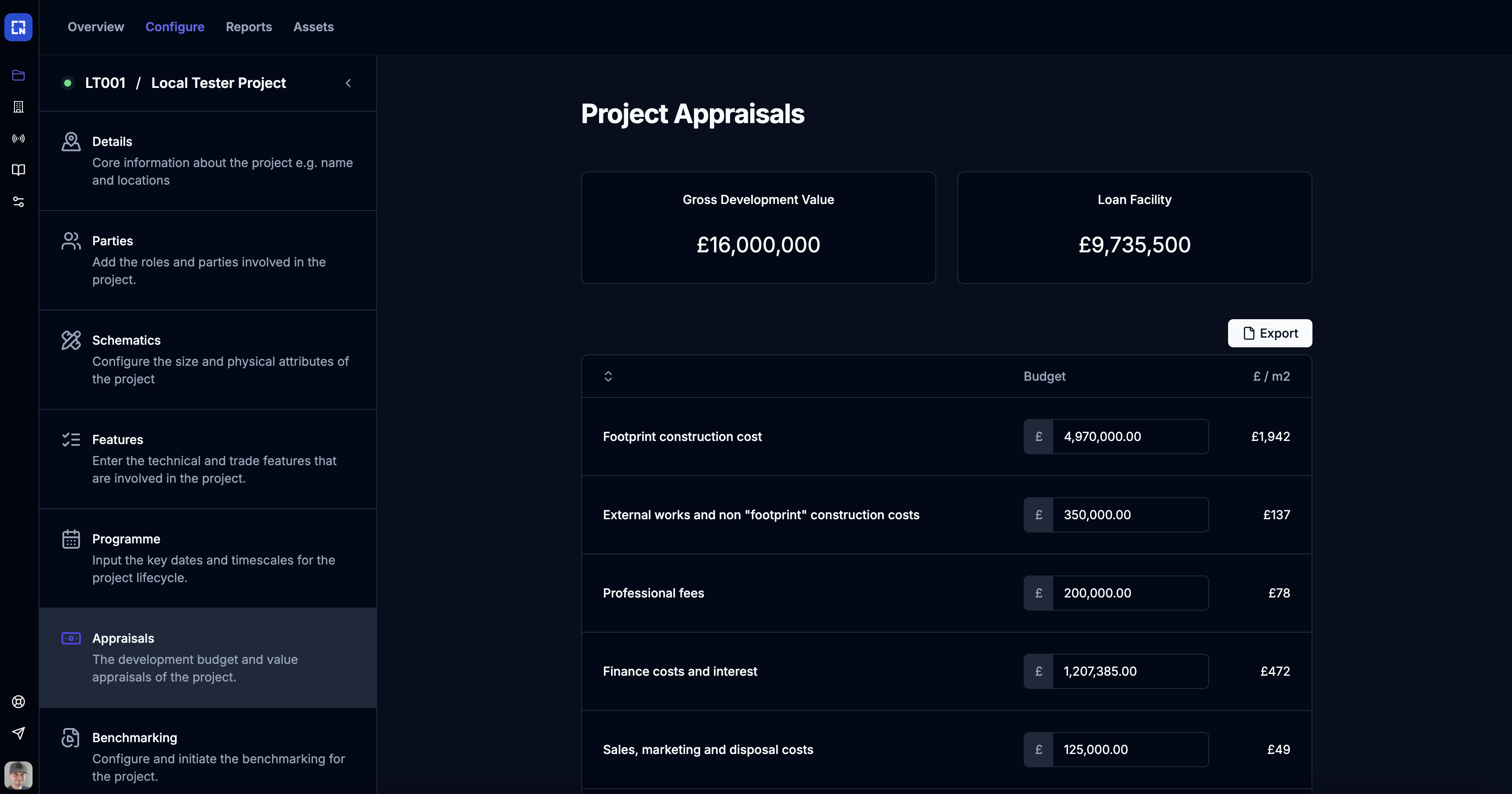Open the book icon in left rail
Viewport: 1512px width, 794px height.
click(x=18, y=170)
